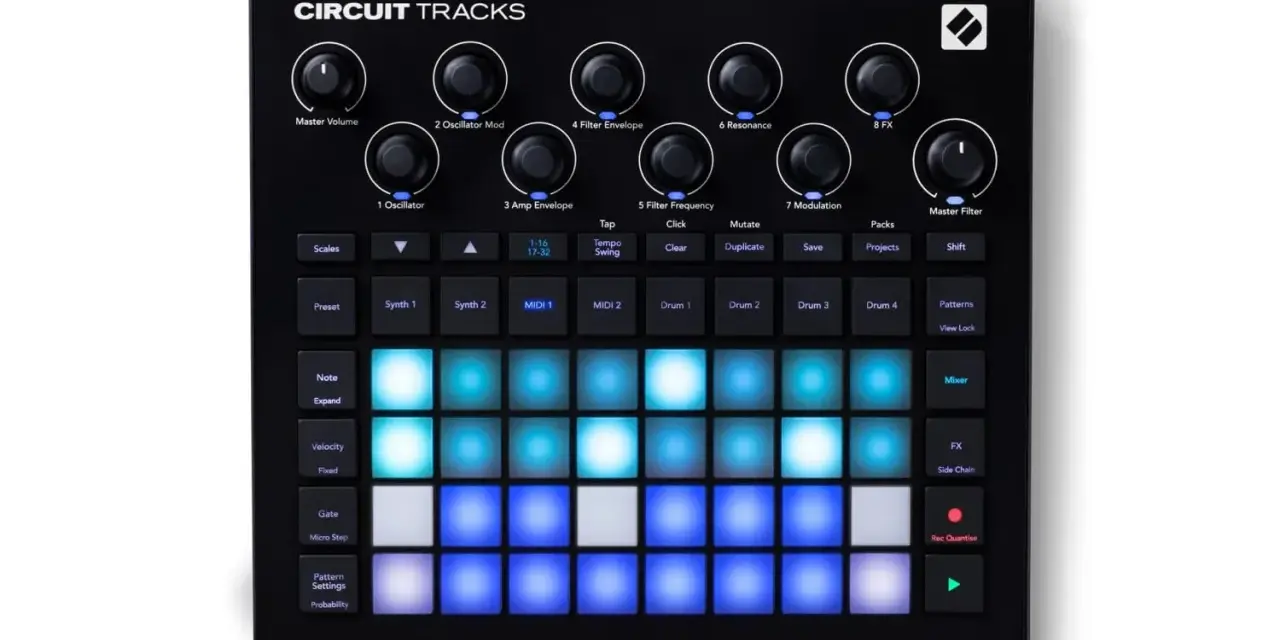Start playback with the green play button

click(x=954, y=584)
